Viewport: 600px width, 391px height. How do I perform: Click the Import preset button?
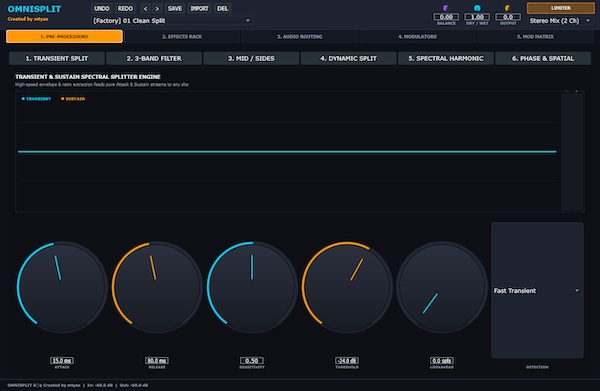[199, 8]
